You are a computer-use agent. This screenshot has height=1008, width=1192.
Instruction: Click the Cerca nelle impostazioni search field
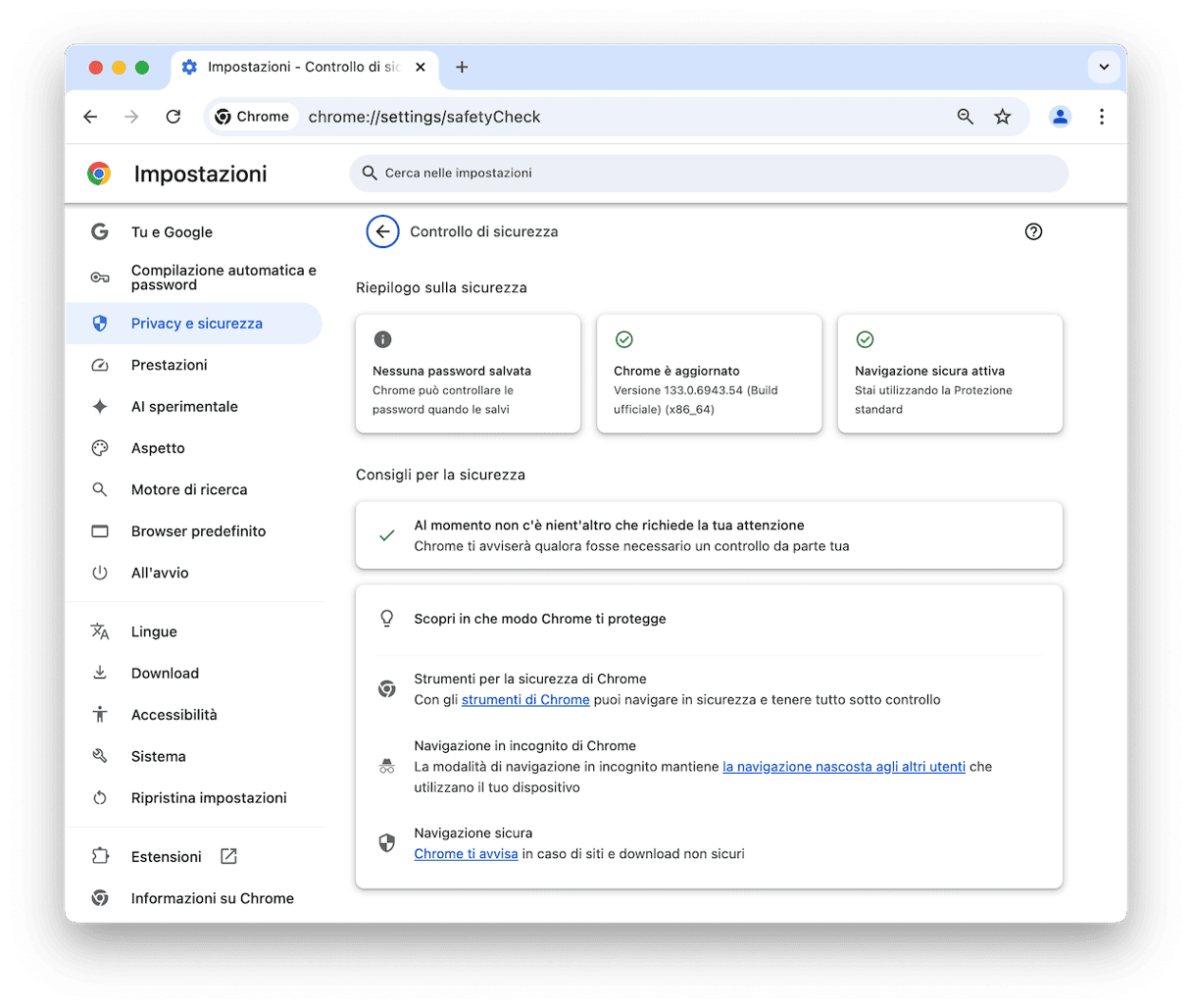point(709,173)
